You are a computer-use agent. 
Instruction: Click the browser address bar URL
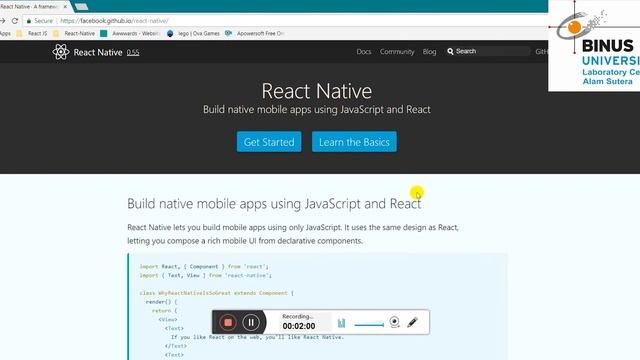coord(114,21)
